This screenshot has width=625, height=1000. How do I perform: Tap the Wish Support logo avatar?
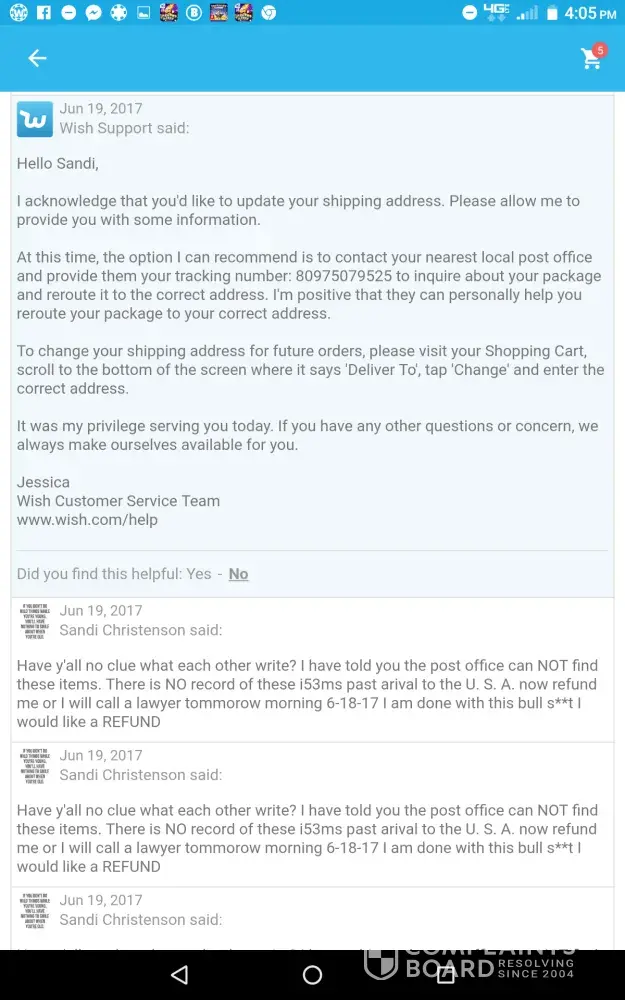click(35, 120)
